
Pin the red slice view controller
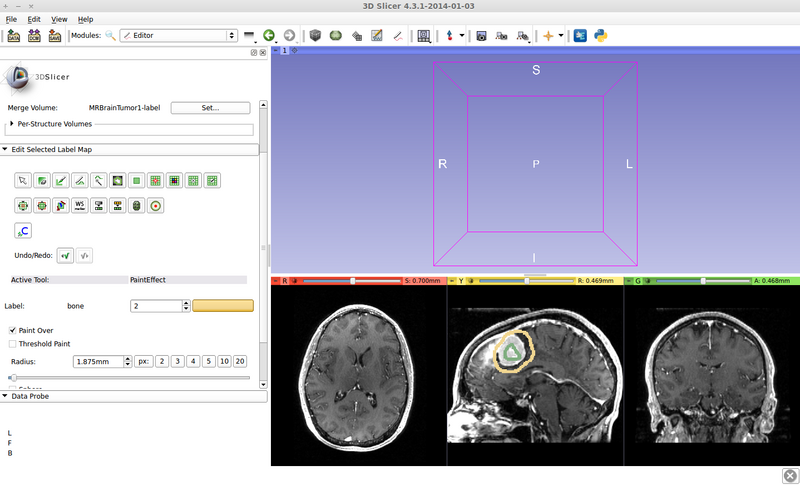click(276, 282)
